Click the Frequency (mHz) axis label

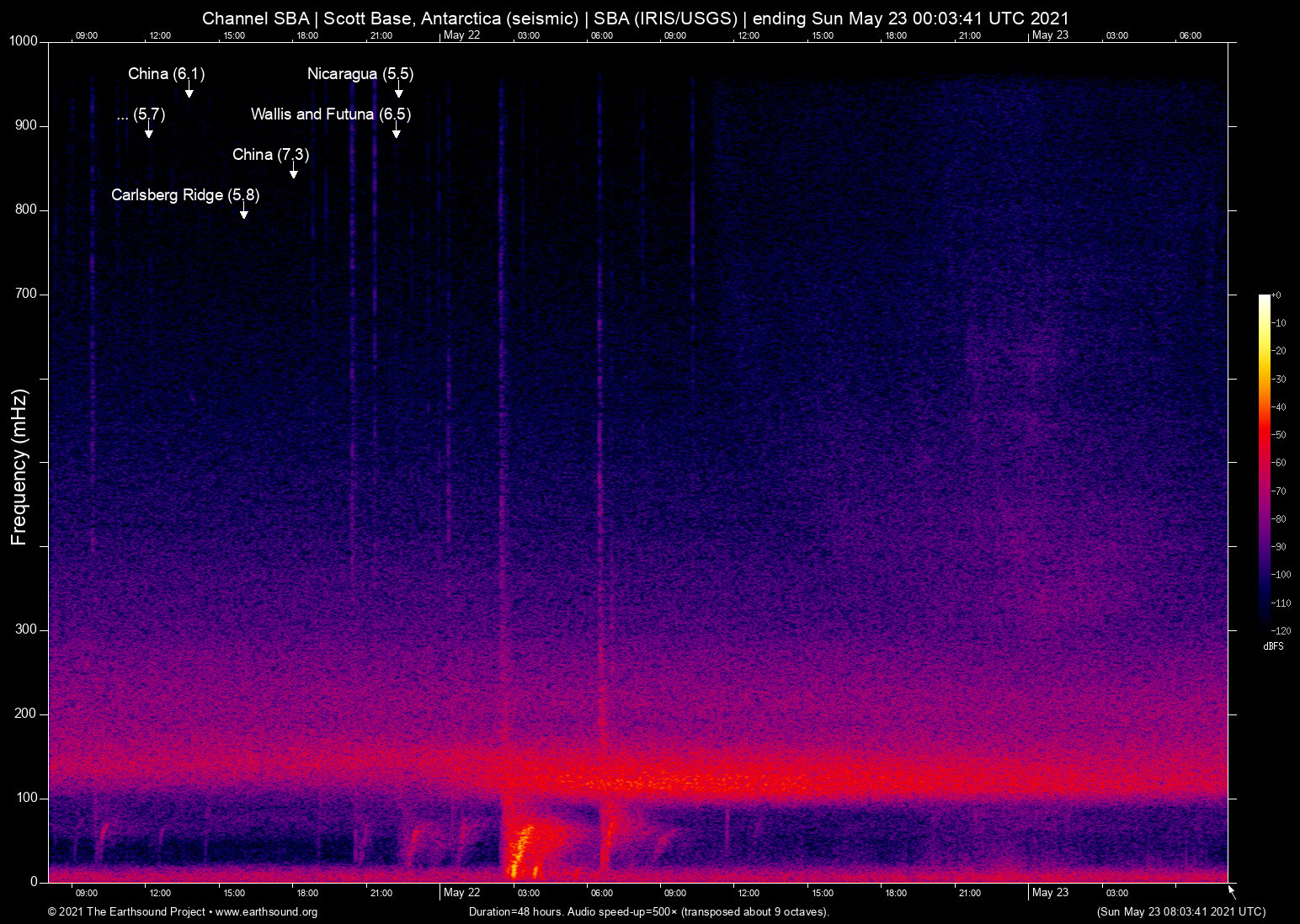pos(19,467)
